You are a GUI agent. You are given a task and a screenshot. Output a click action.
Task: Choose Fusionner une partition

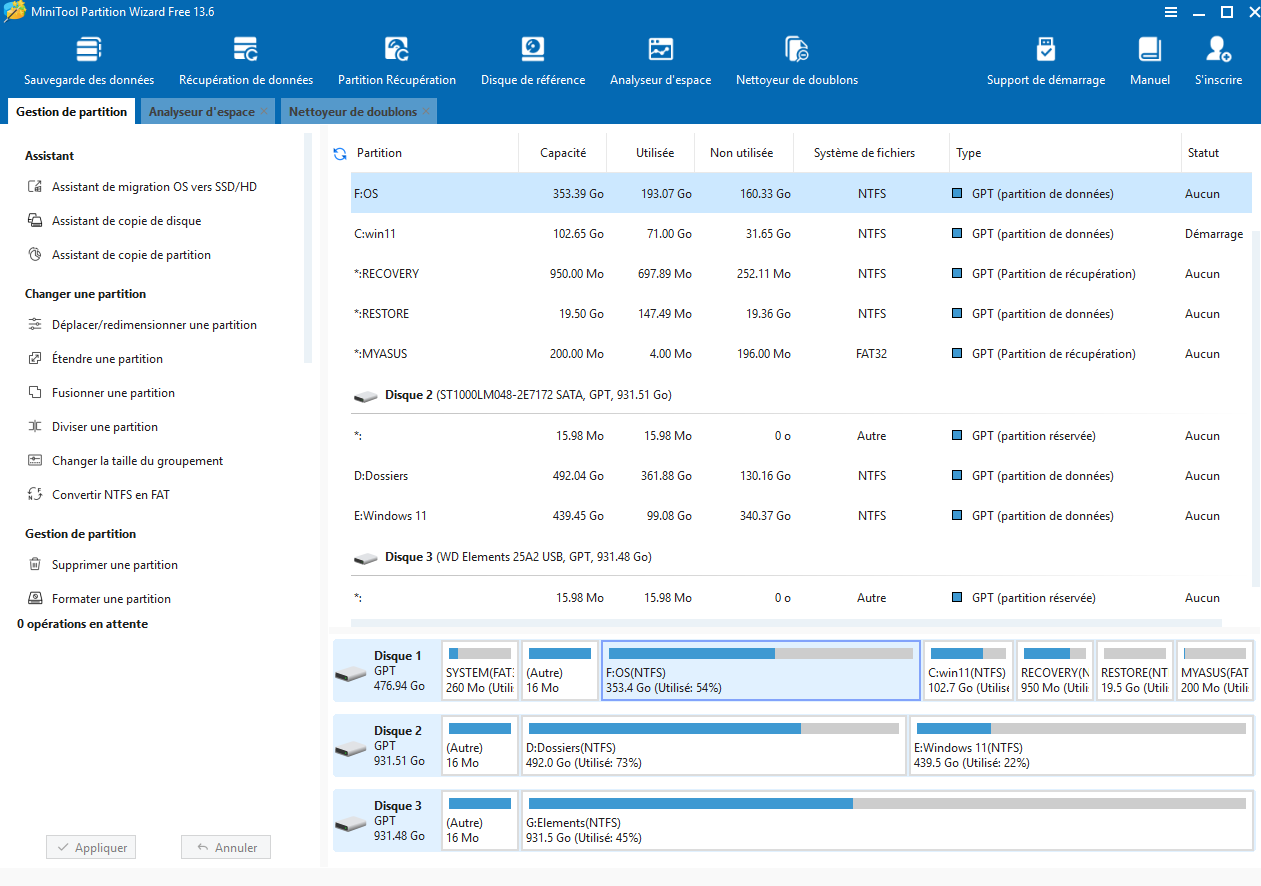click(x=113, y=393)
